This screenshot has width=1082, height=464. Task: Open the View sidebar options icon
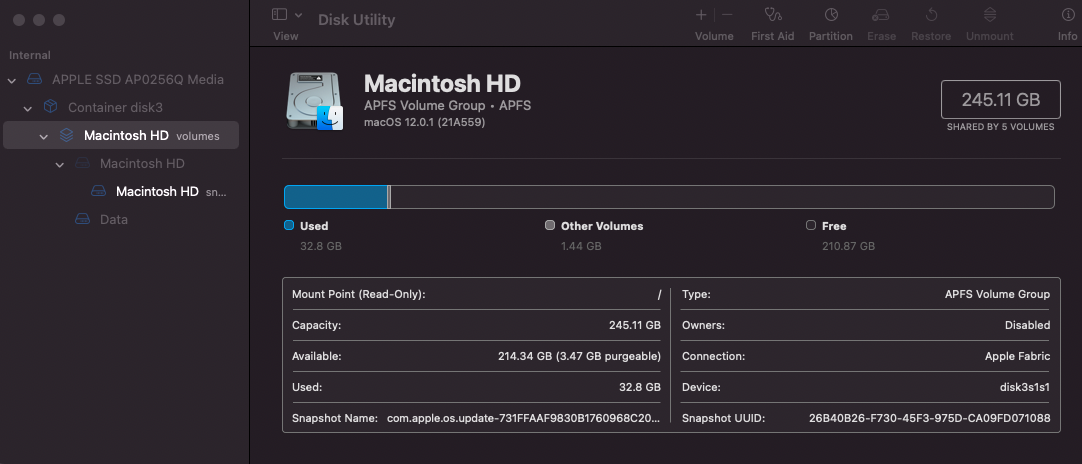click(x=279, y=14)
